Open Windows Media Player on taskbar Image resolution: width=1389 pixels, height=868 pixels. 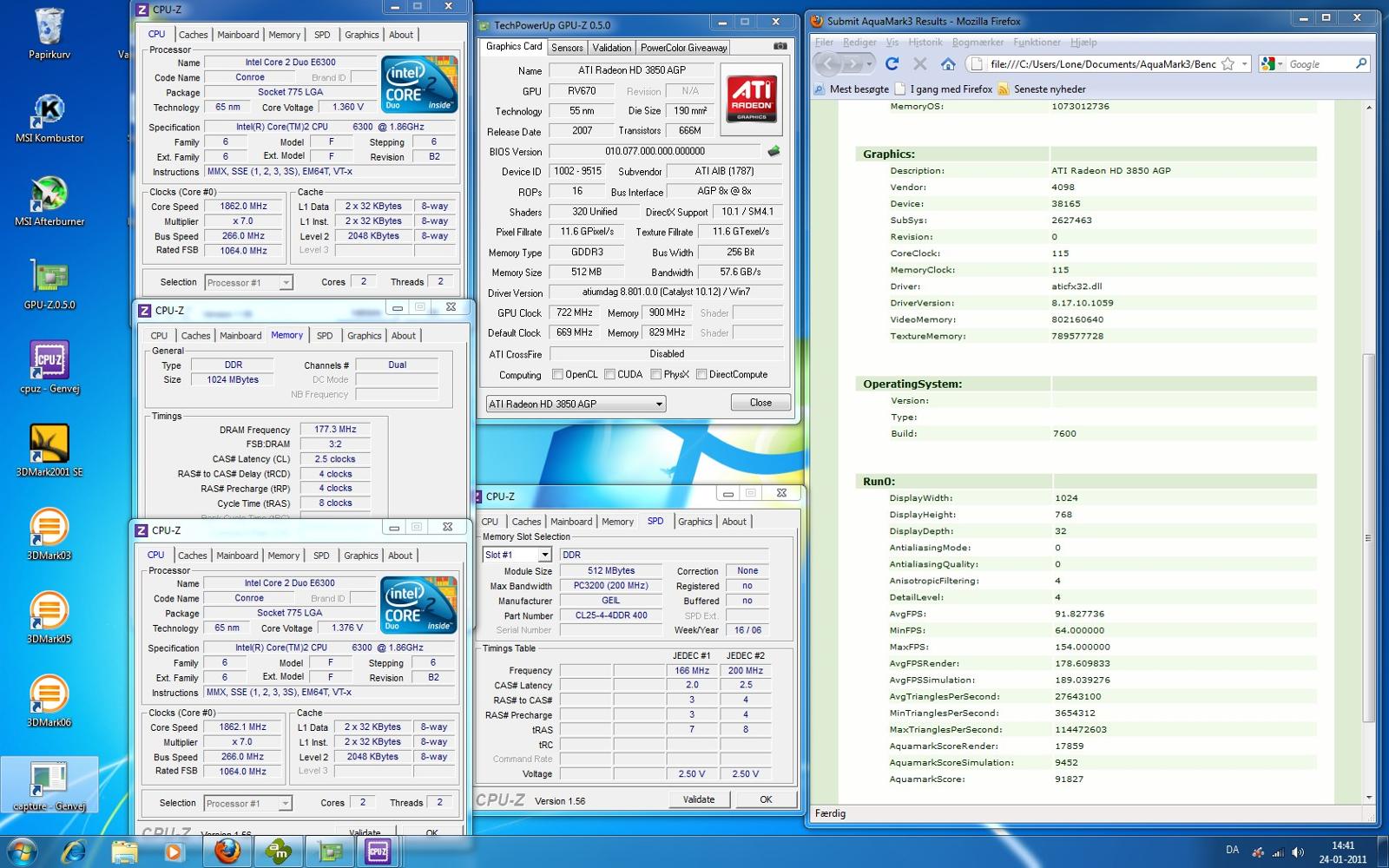(x=173, y=852)
